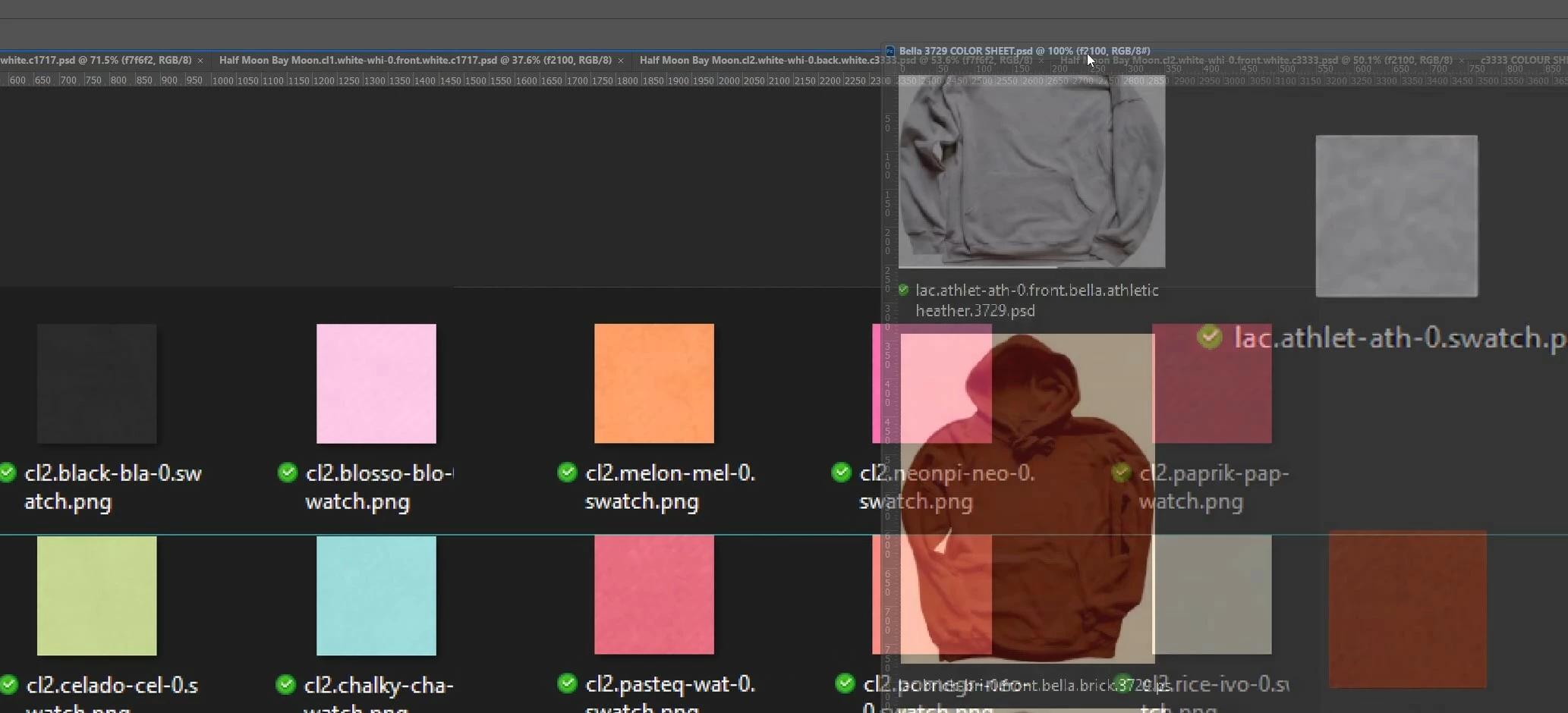Select the gray heather fabric swatch thumbnail

click(x=1396, y=216)
